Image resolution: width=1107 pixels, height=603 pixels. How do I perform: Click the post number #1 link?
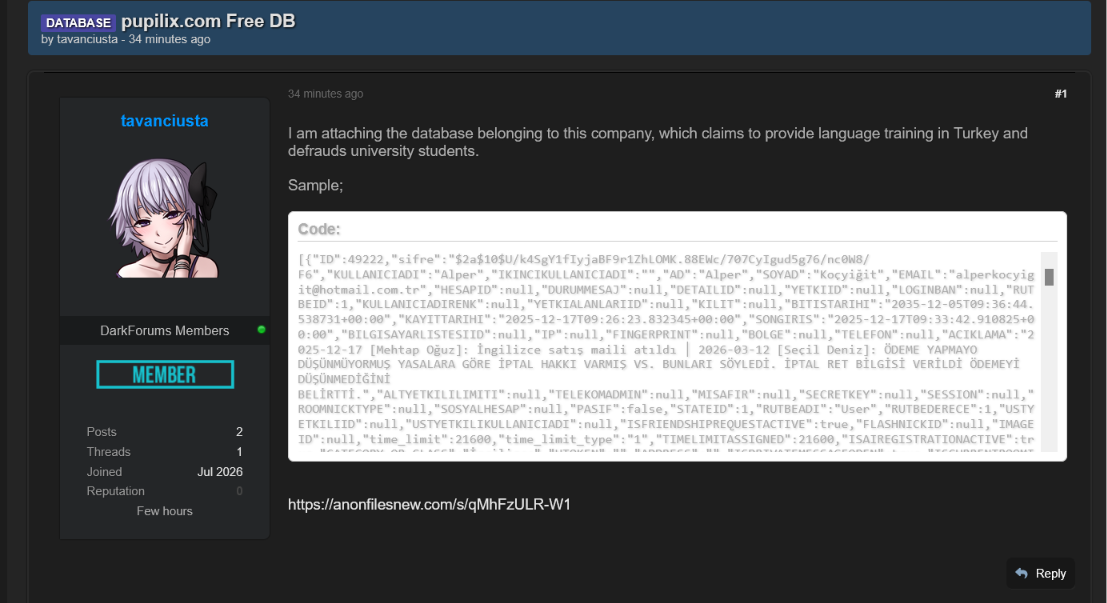point(1060,94)
